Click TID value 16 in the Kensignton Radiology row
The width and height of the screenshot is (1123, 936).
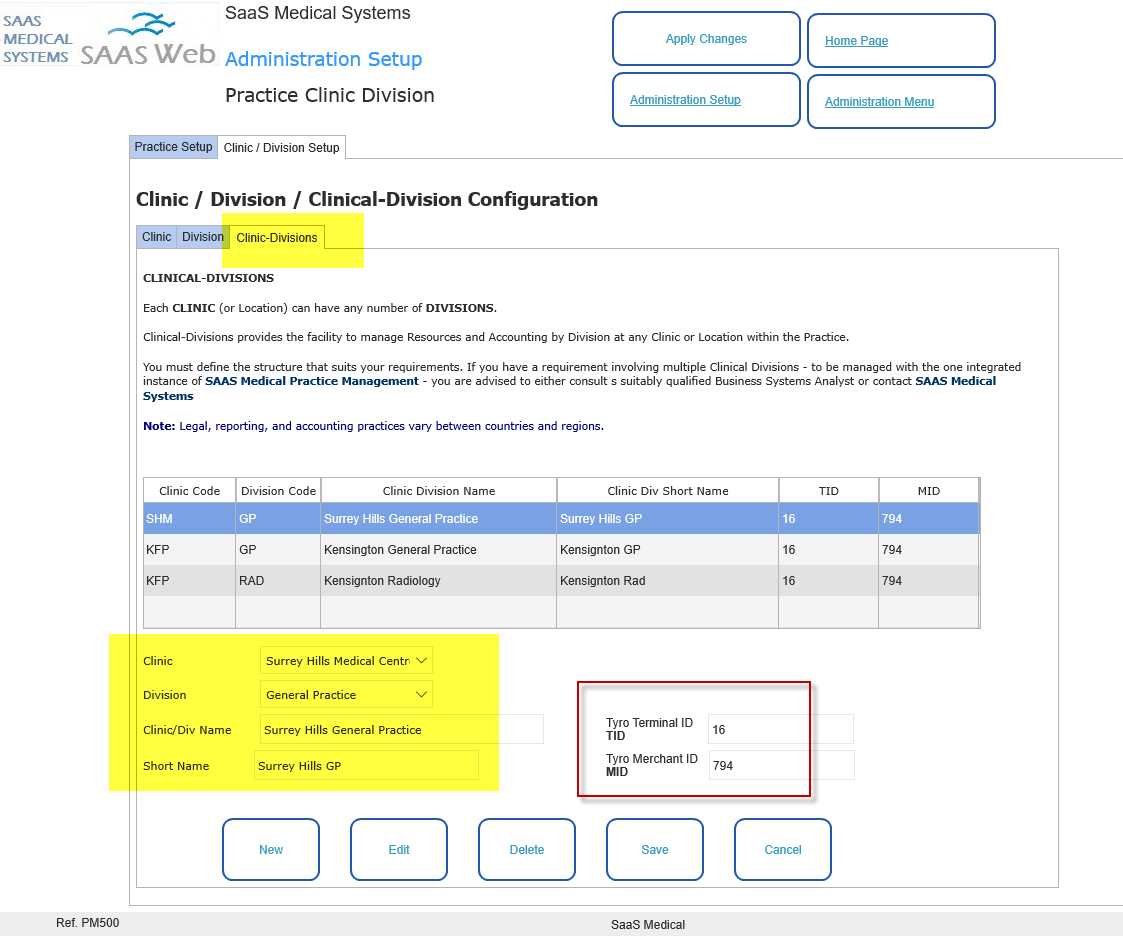point(829,581)
